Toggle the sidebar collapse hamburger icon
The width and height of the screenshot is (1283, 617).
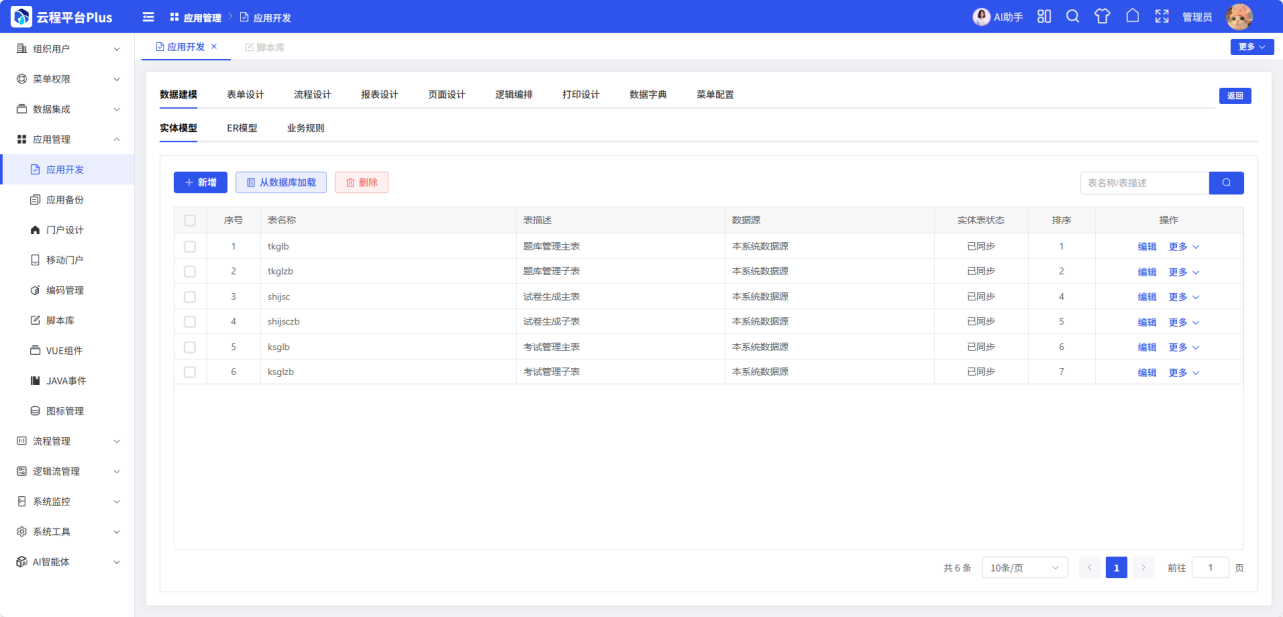148,17
